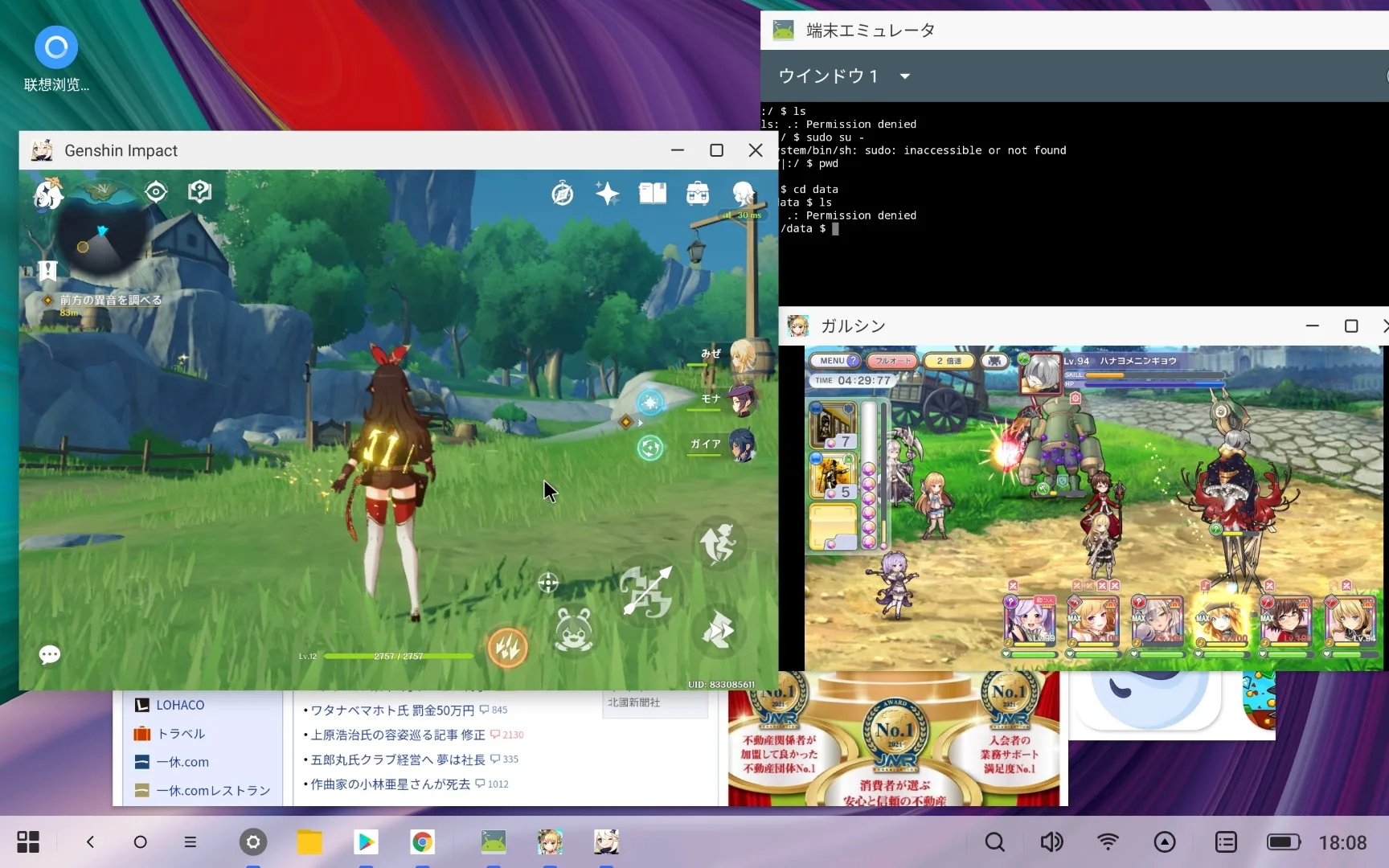The image size is (1389, 868).
Task: Select the glowing orange-haired character card
Action: click(1223, 620)
